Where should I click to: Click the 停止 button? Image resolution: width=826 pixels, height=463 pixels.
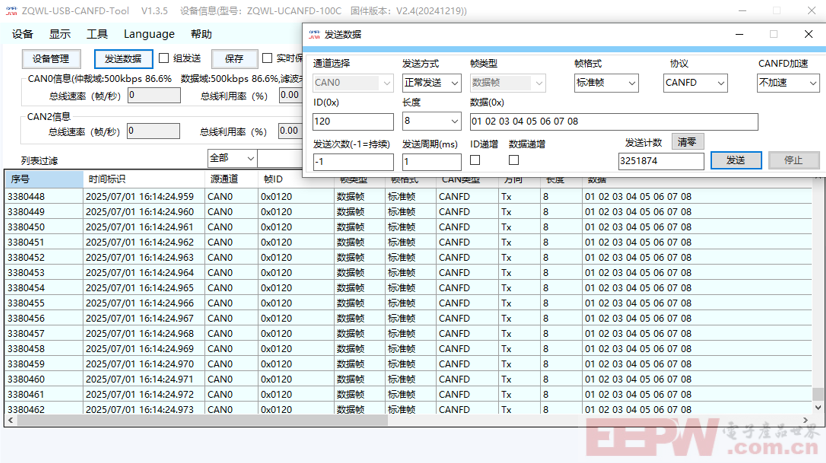[x=793, y=160]
